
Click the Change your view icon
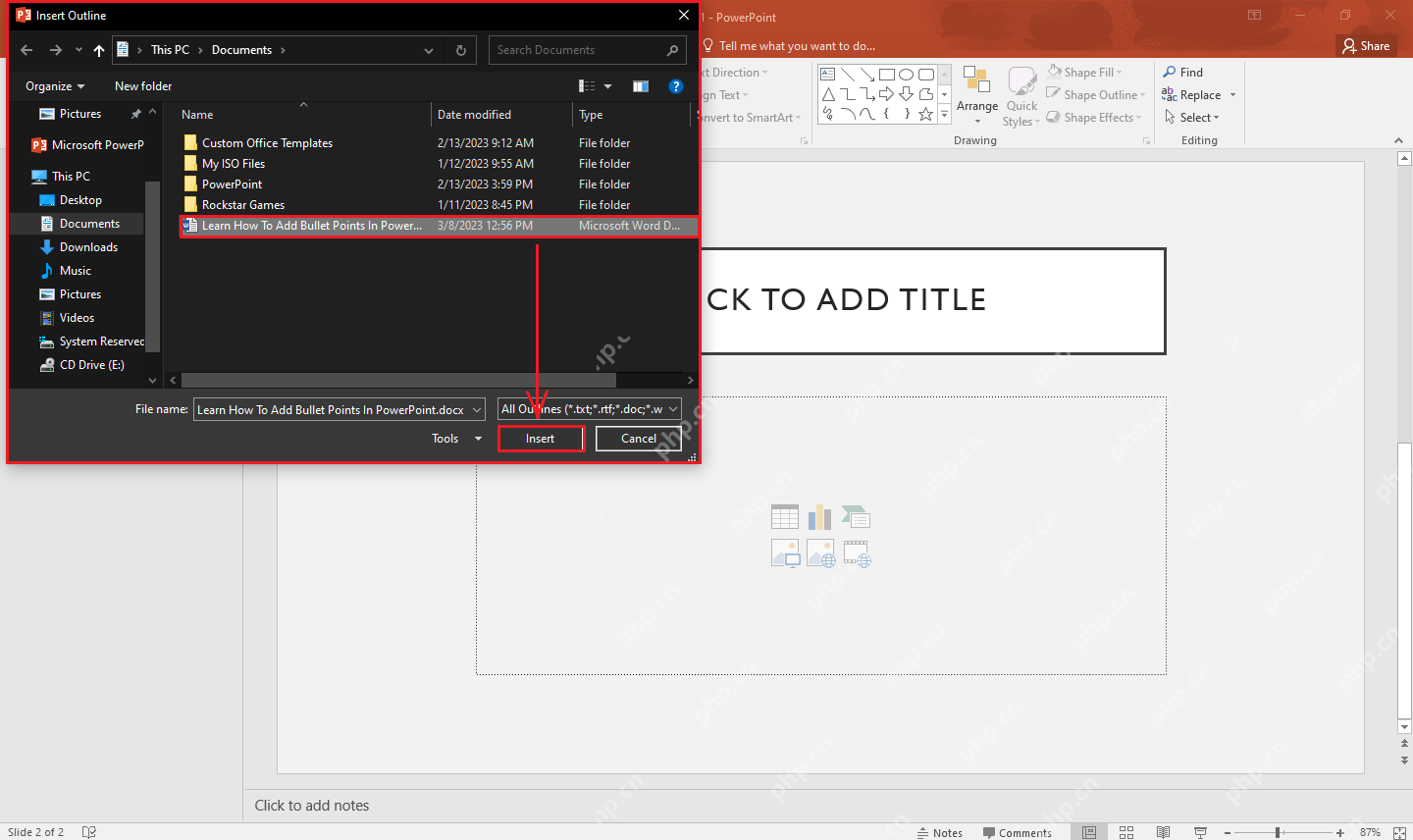point(587,86)
